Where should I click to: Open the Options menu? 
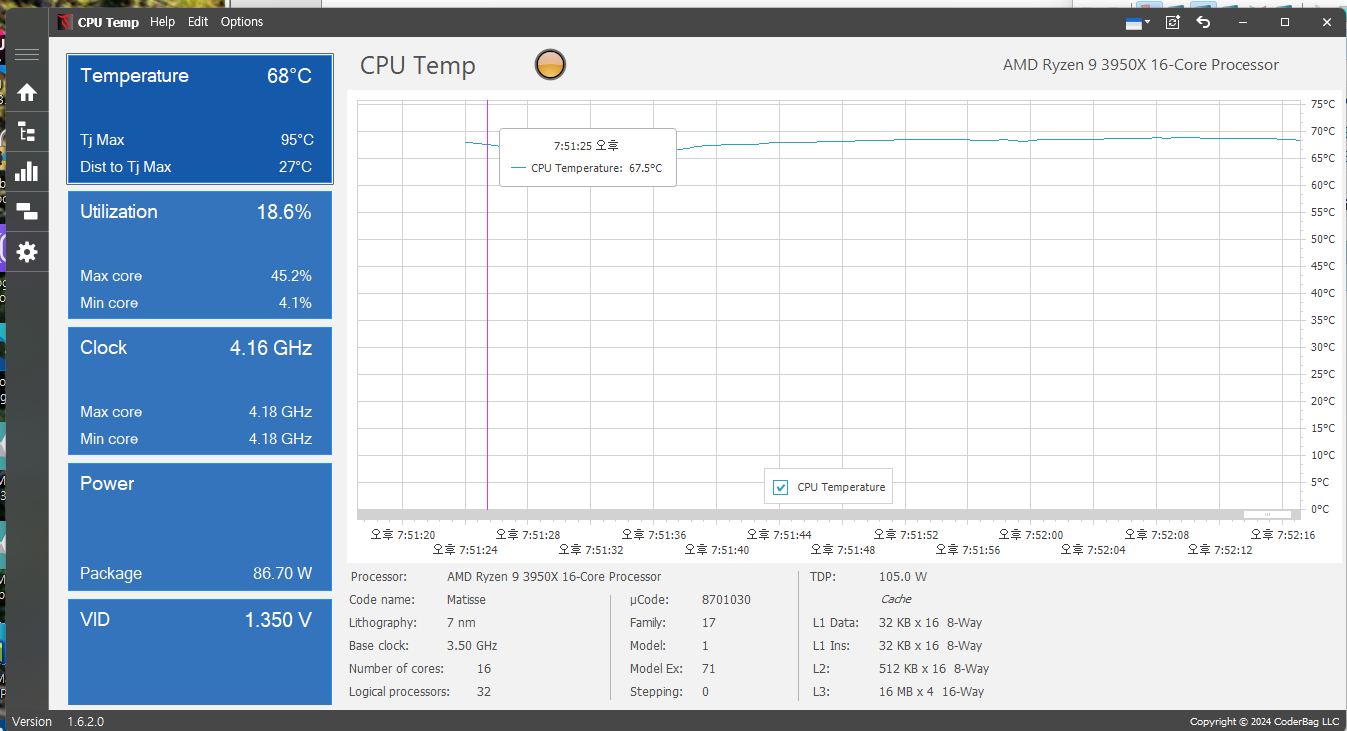click(x=242, y=22)
